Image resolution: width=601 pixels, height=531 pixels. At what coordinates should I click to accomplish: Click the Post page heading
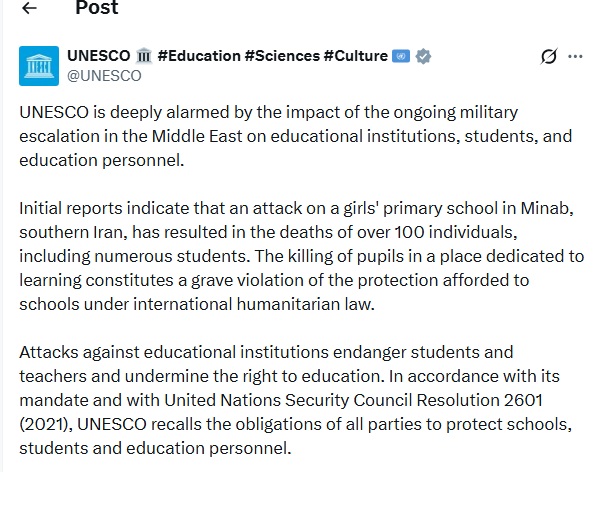click(x=97, y=9)
